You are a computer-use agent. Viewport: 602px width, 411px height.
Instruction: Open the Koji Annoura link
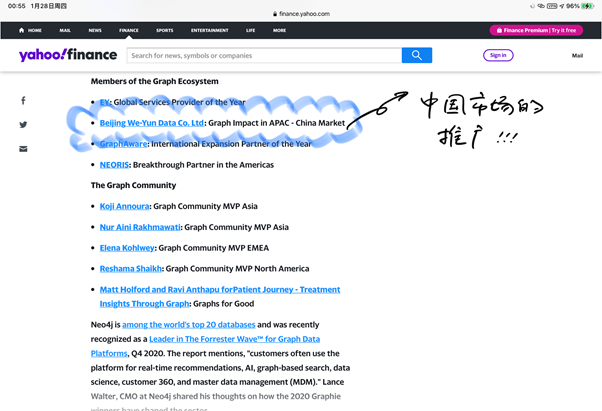[x=124, y=206]
